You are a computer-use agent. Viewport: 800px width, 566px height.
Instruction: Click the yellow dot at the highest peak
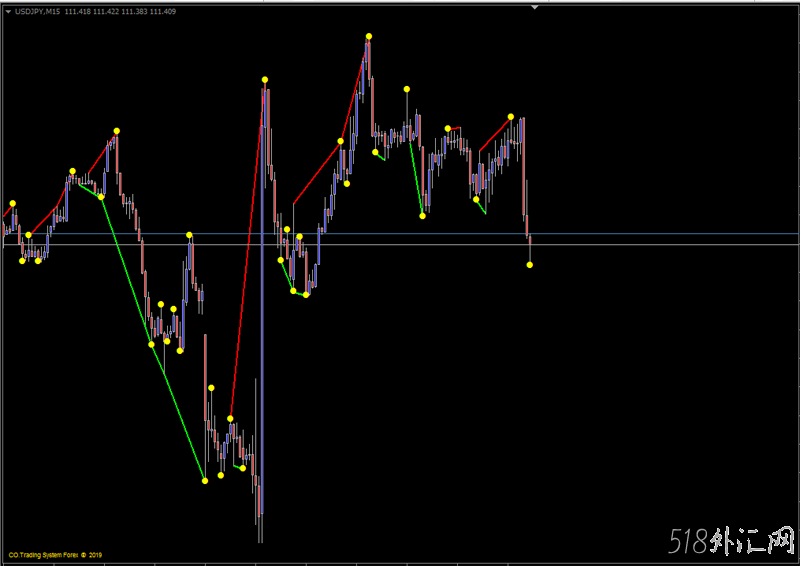pyautogui.click(x=369, y=36)
